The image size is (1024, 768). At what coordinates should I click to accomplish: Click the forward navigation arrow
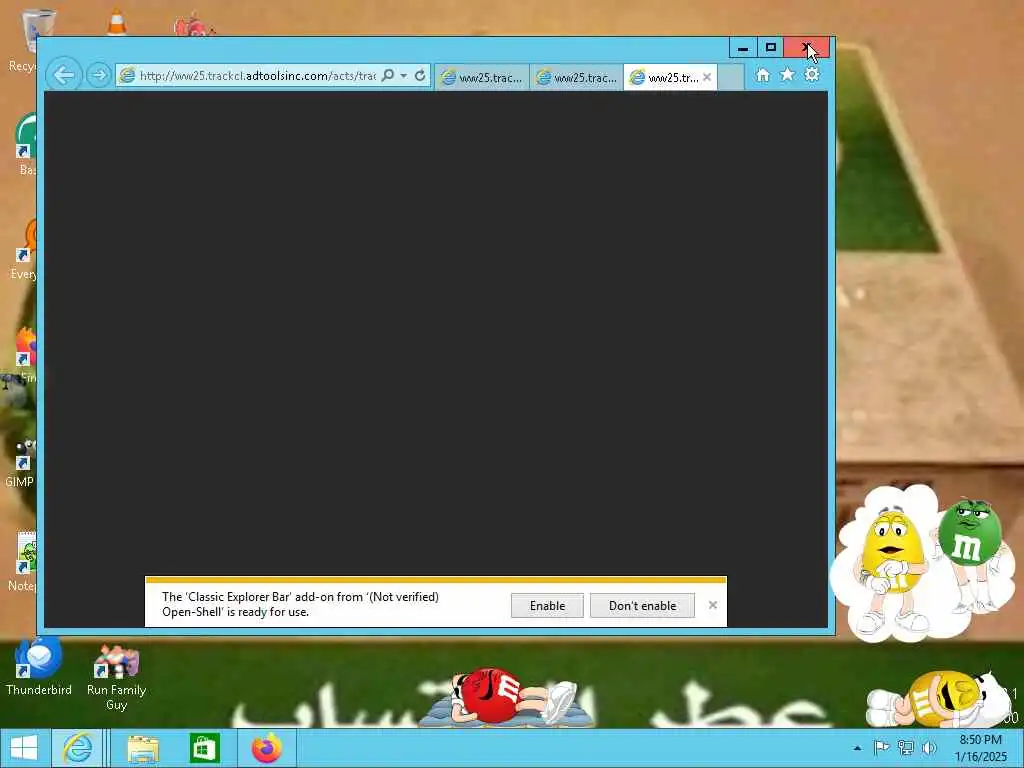pos(99,76)
